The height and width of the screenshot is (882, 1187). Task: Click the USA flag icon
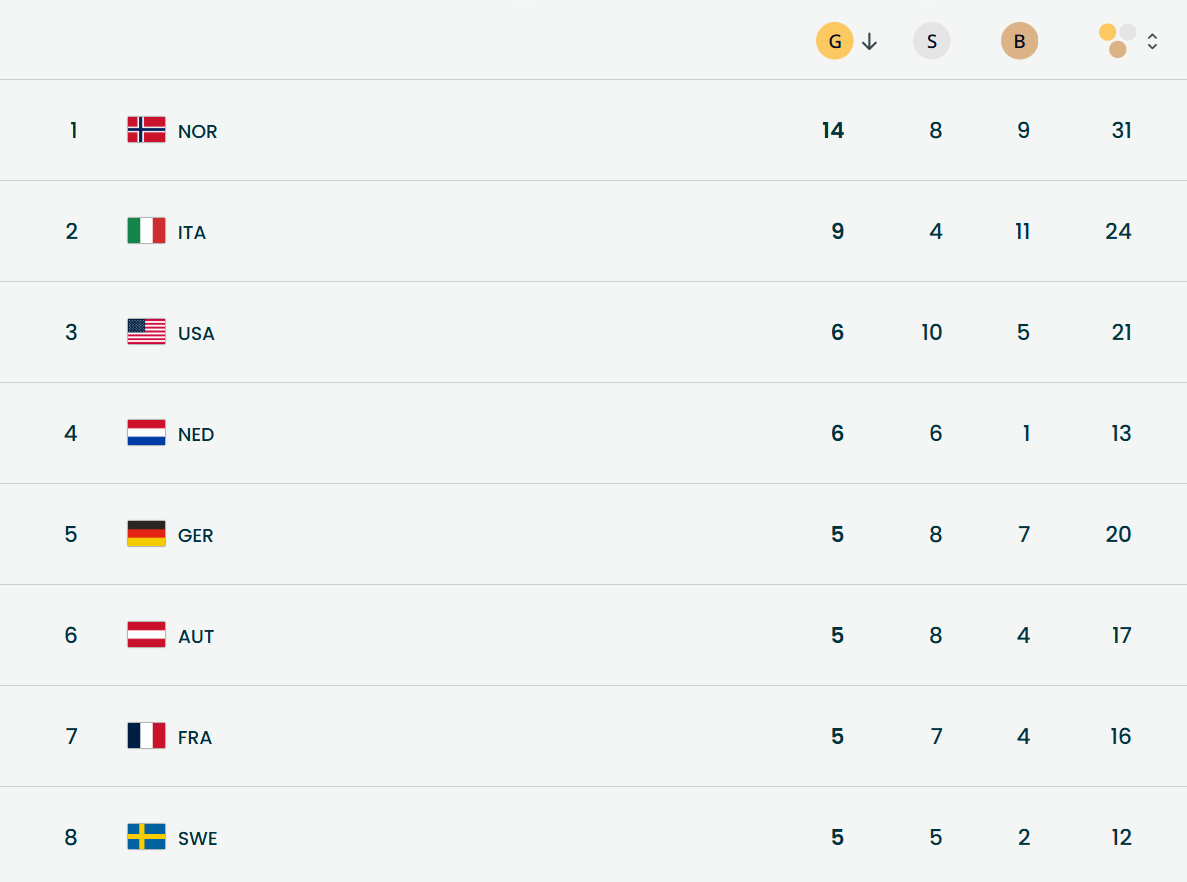[x=146, y=332]
